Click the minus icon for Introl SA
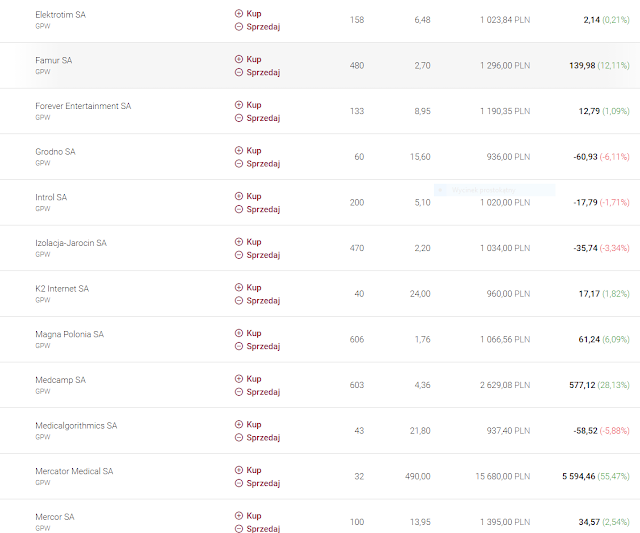 (x=239, y=210)
